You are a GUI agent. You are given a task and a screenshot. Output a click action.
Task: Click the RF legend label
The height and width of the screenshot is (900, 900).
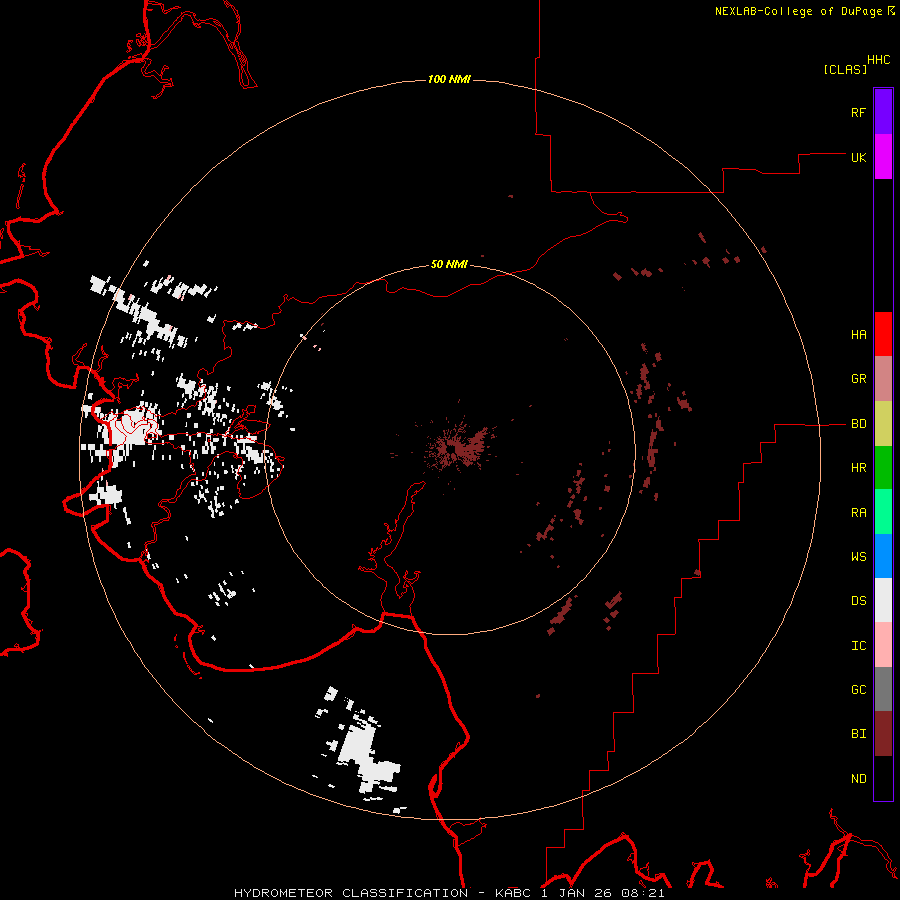(858, 112)
